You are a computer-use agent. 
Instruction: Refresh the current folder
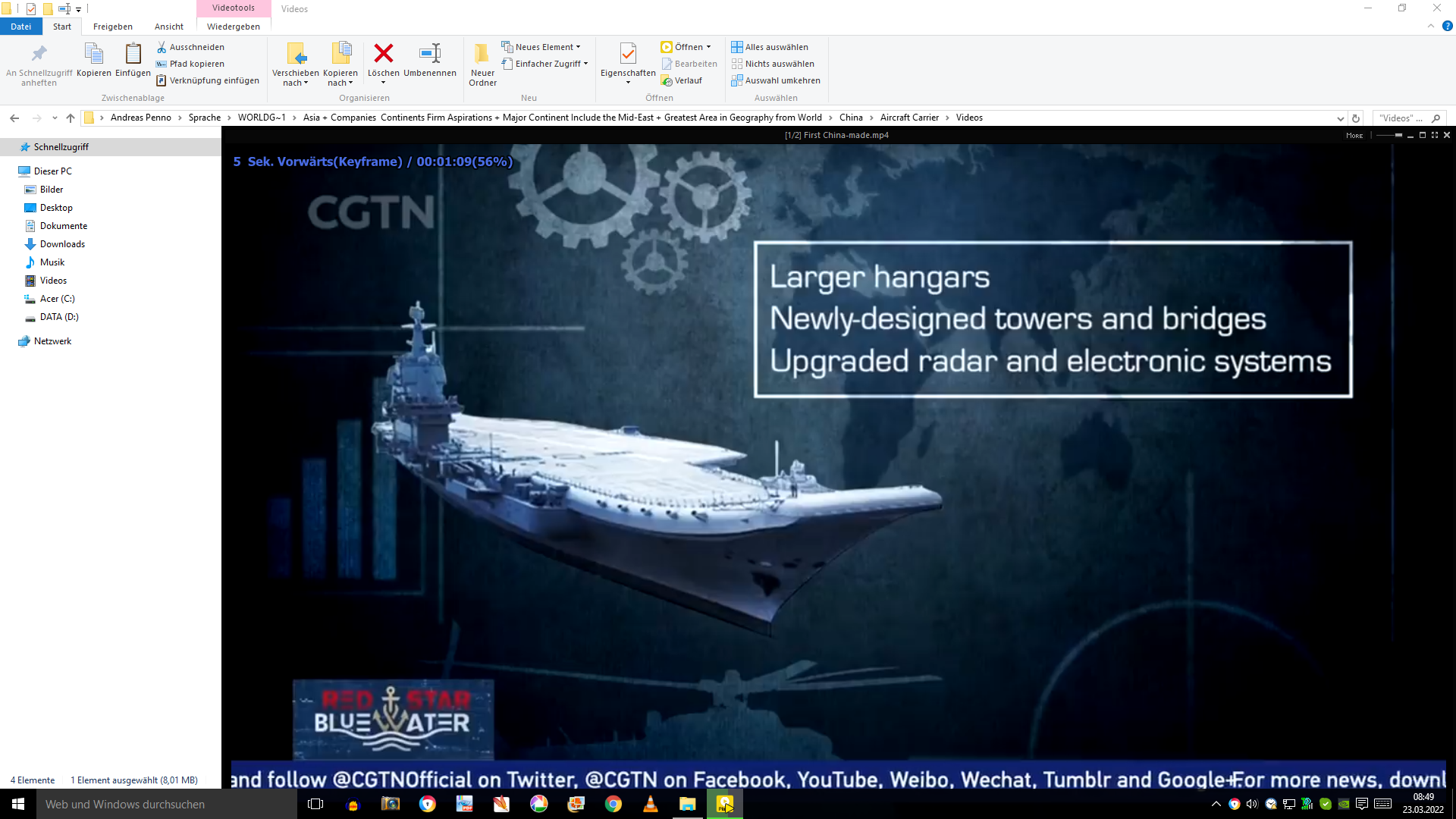tap(1356, 118)
